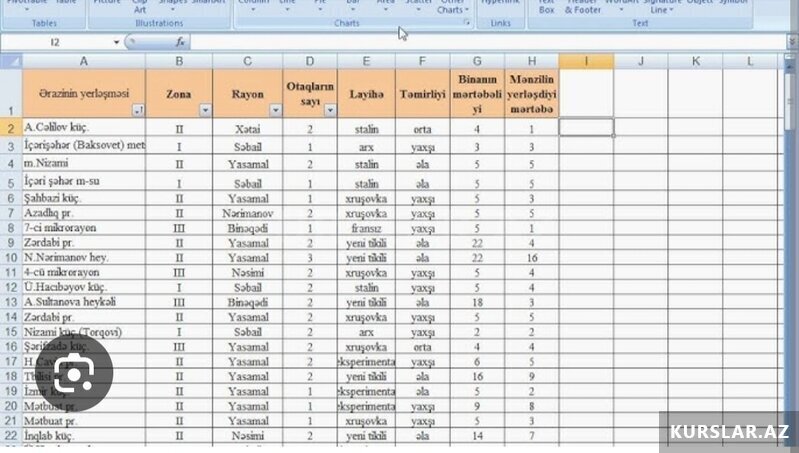Open the Layihə column filter dropdown
Viewport: 799px width, 453px height.
click(387, 110)
